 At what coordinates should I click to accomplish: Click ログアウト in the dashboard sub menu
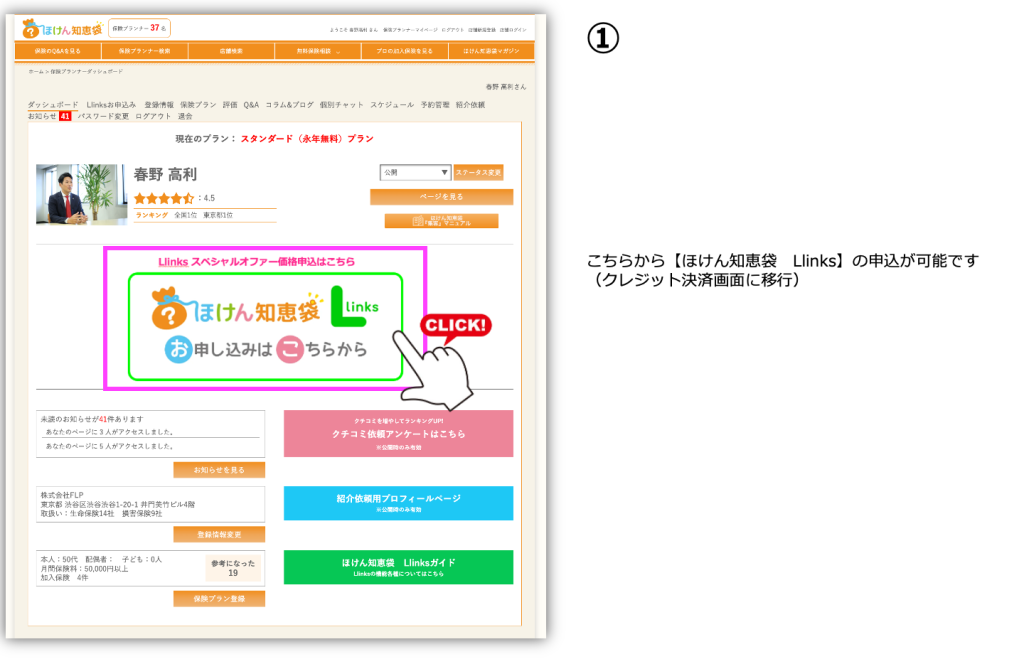tap(153, 116)
